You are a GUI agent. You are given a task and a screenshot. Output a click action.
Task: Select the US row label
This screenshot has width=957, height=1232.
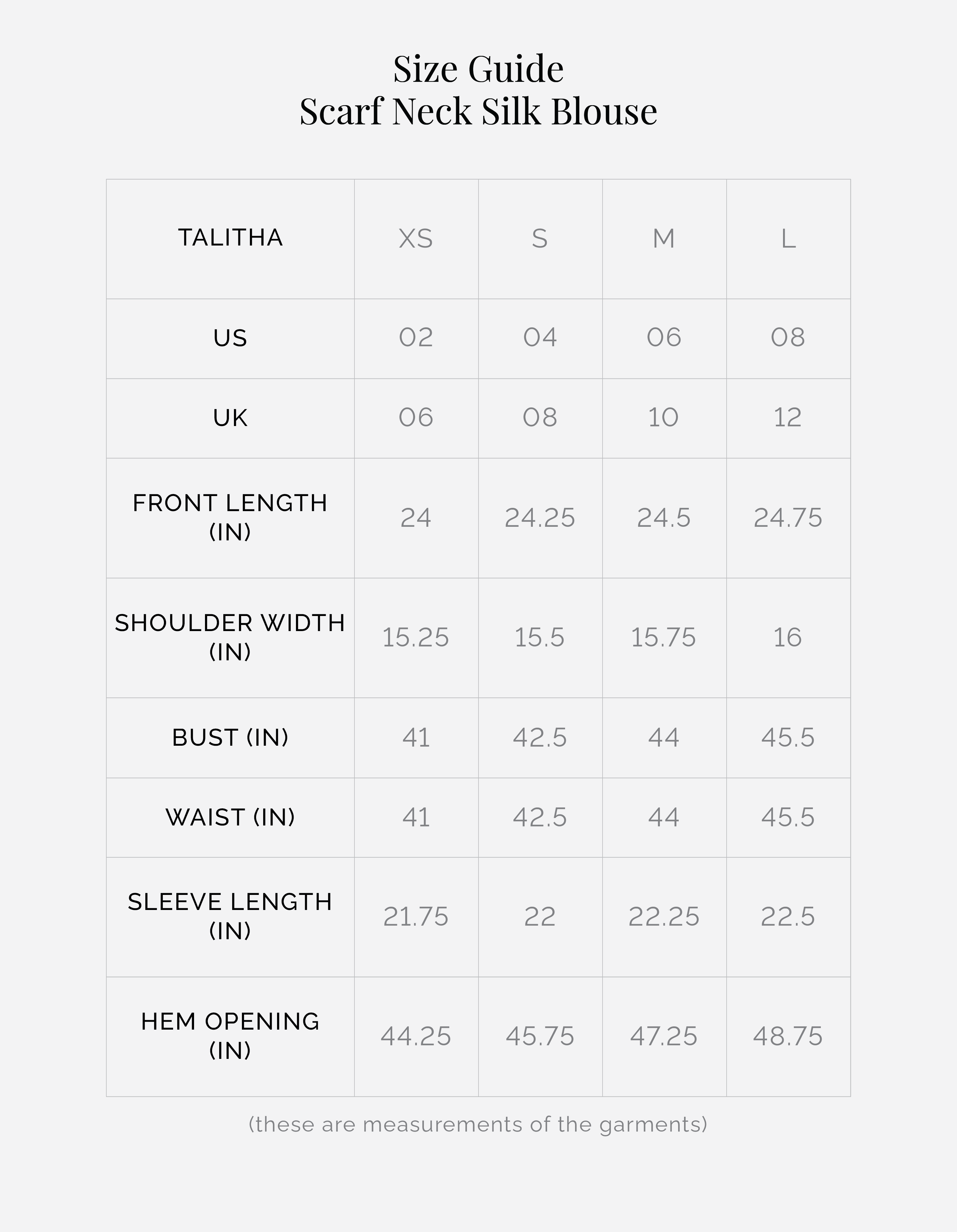pos(230,338)
